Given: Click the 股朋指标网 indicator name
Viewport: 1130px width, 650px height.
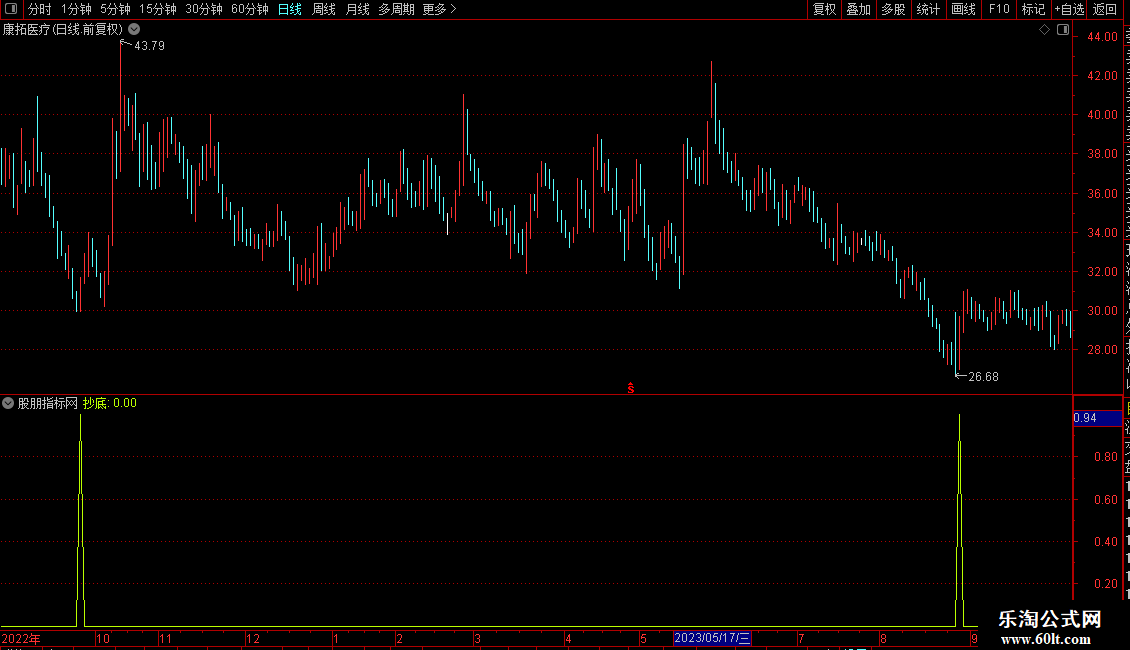Looking at the screenshot, I should point(48,403).
